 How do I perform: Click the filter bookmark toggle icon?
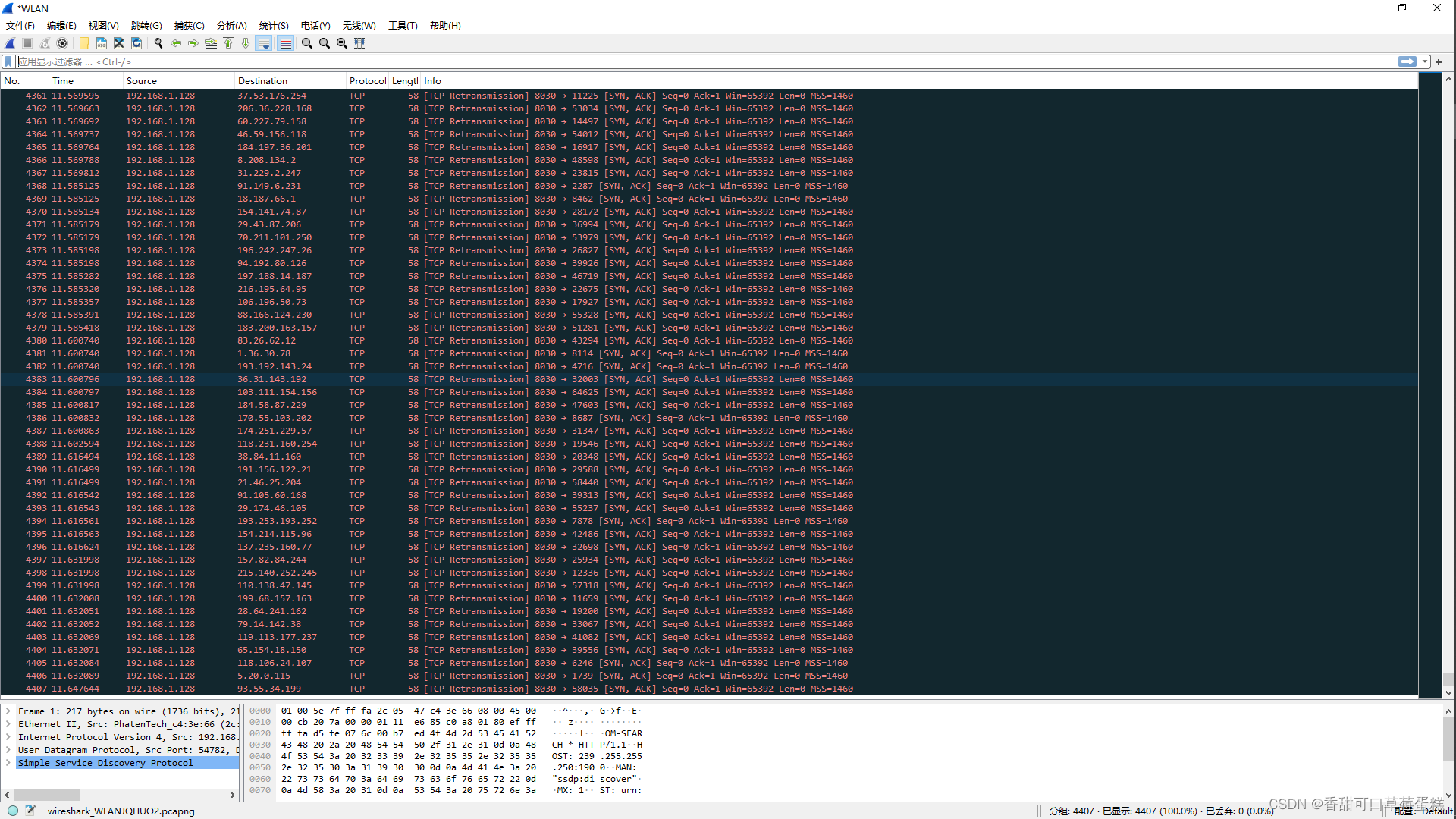coord(8,61)
